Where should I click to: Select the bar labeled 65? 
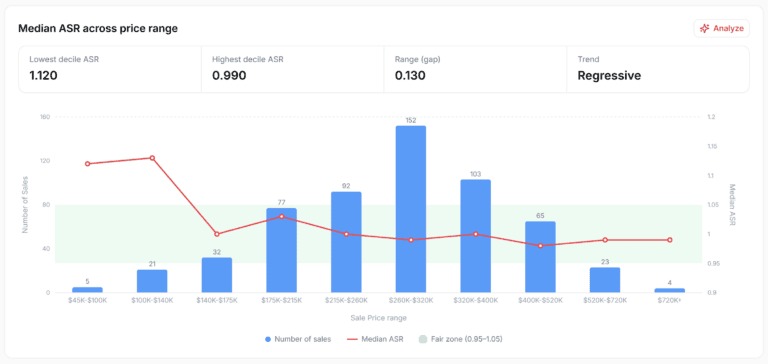coord(540,257)
